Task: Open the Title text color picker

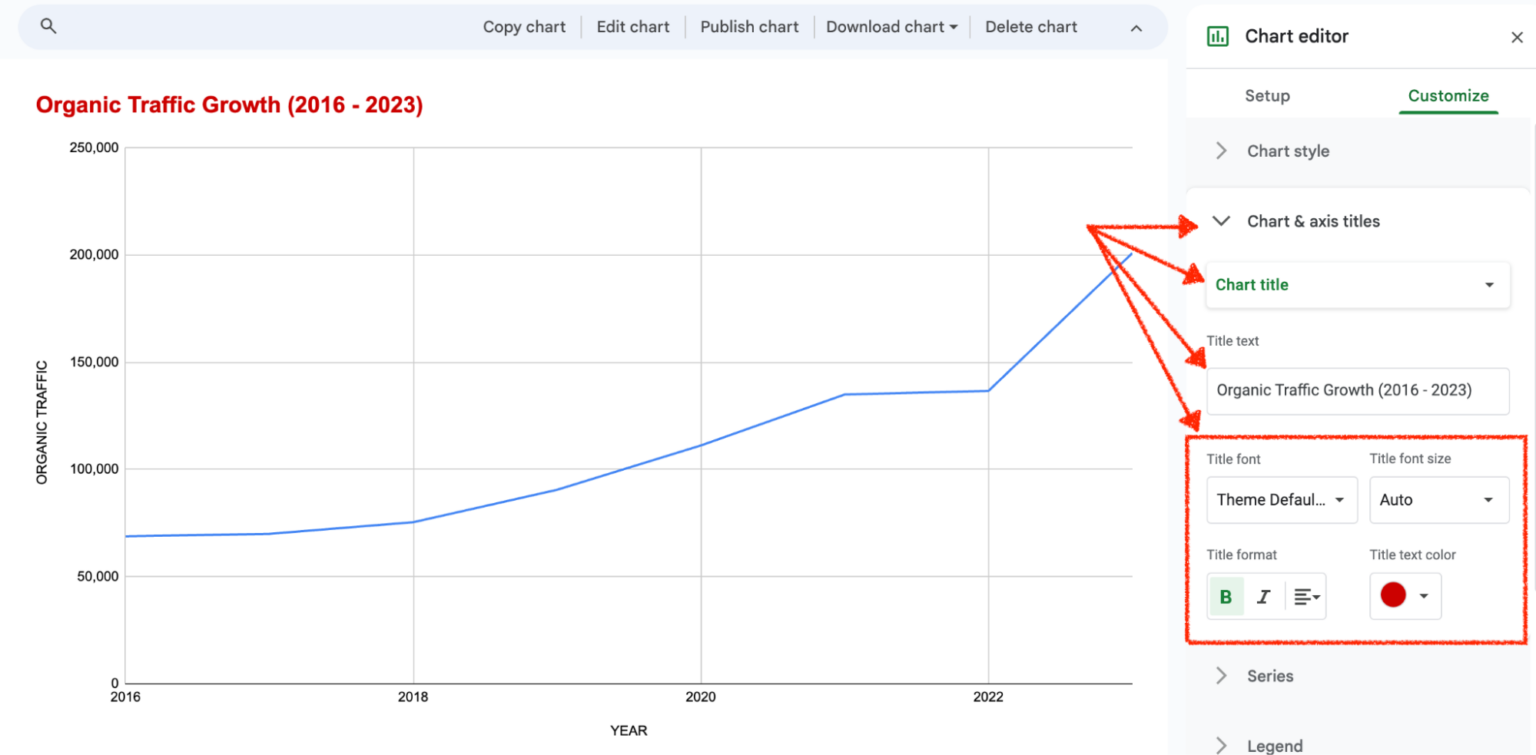Action: point(1404,596)
